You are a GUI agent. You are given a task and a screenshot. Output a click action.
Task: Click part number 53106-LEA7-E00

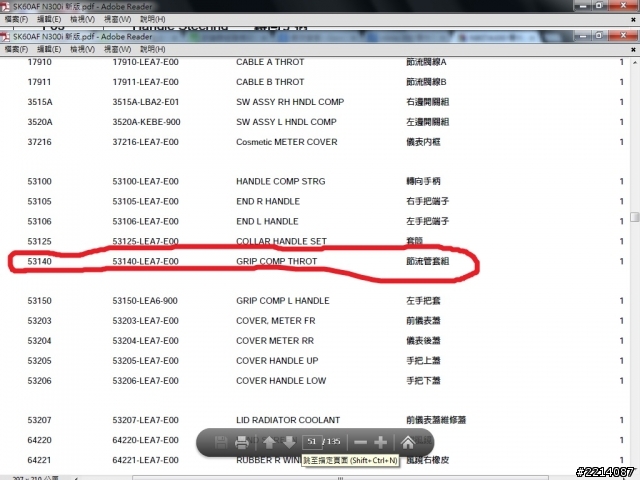pos(145,221)
